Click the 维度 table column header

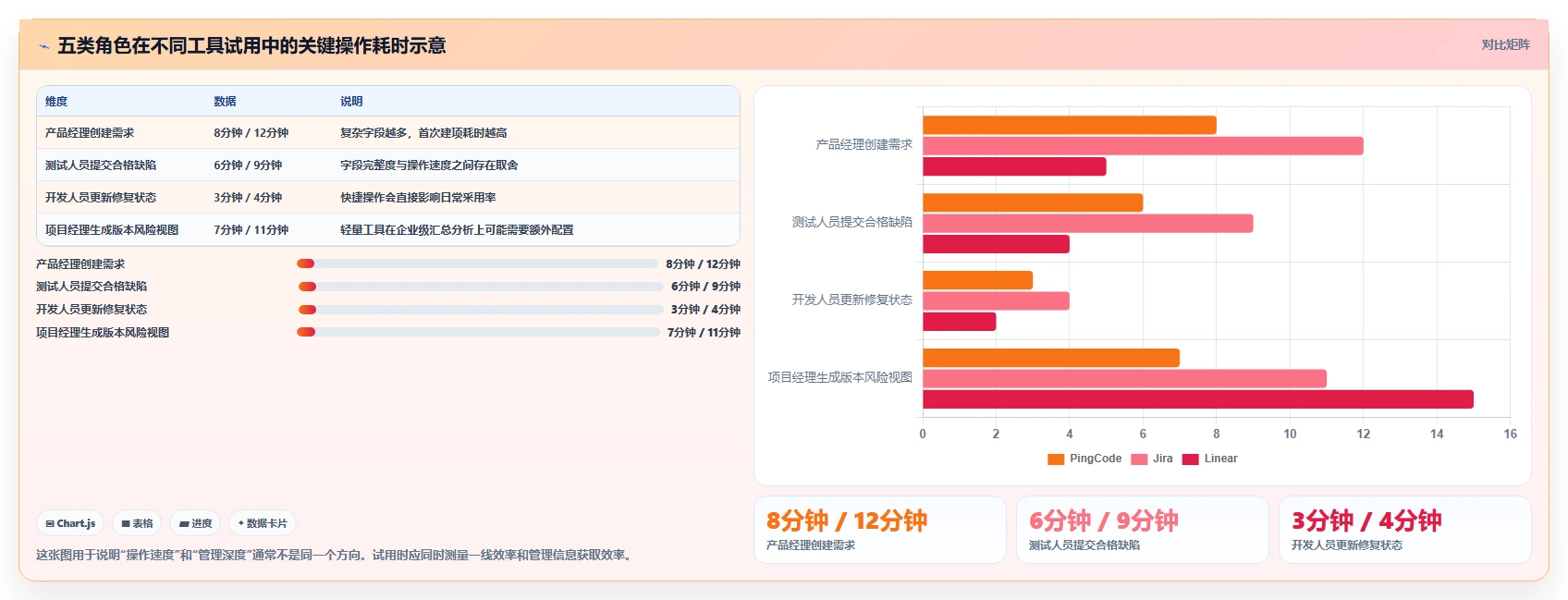56,102
